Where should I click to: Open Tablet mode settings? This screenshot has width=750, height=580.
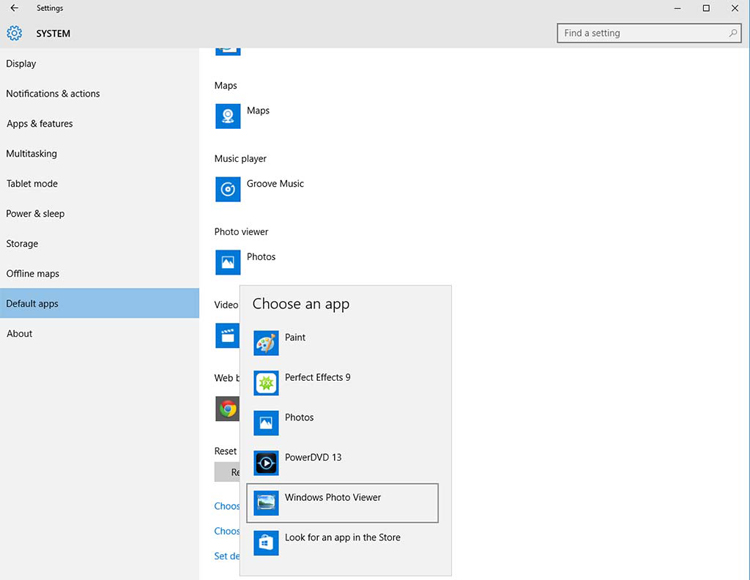tap(99, 184)
